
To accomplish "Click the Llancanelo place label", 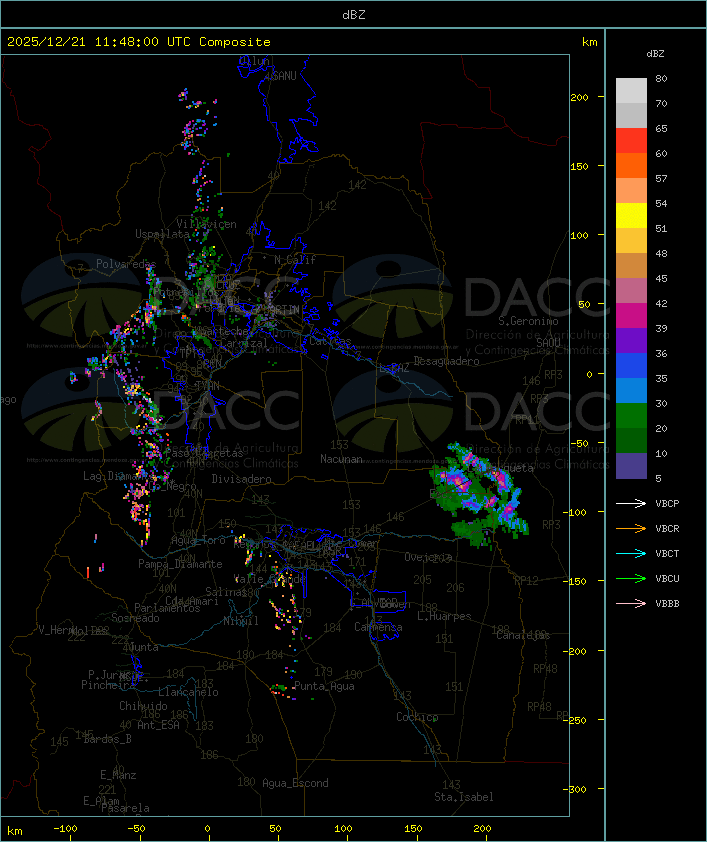I will pyautogui.click(x=188, y=692).
